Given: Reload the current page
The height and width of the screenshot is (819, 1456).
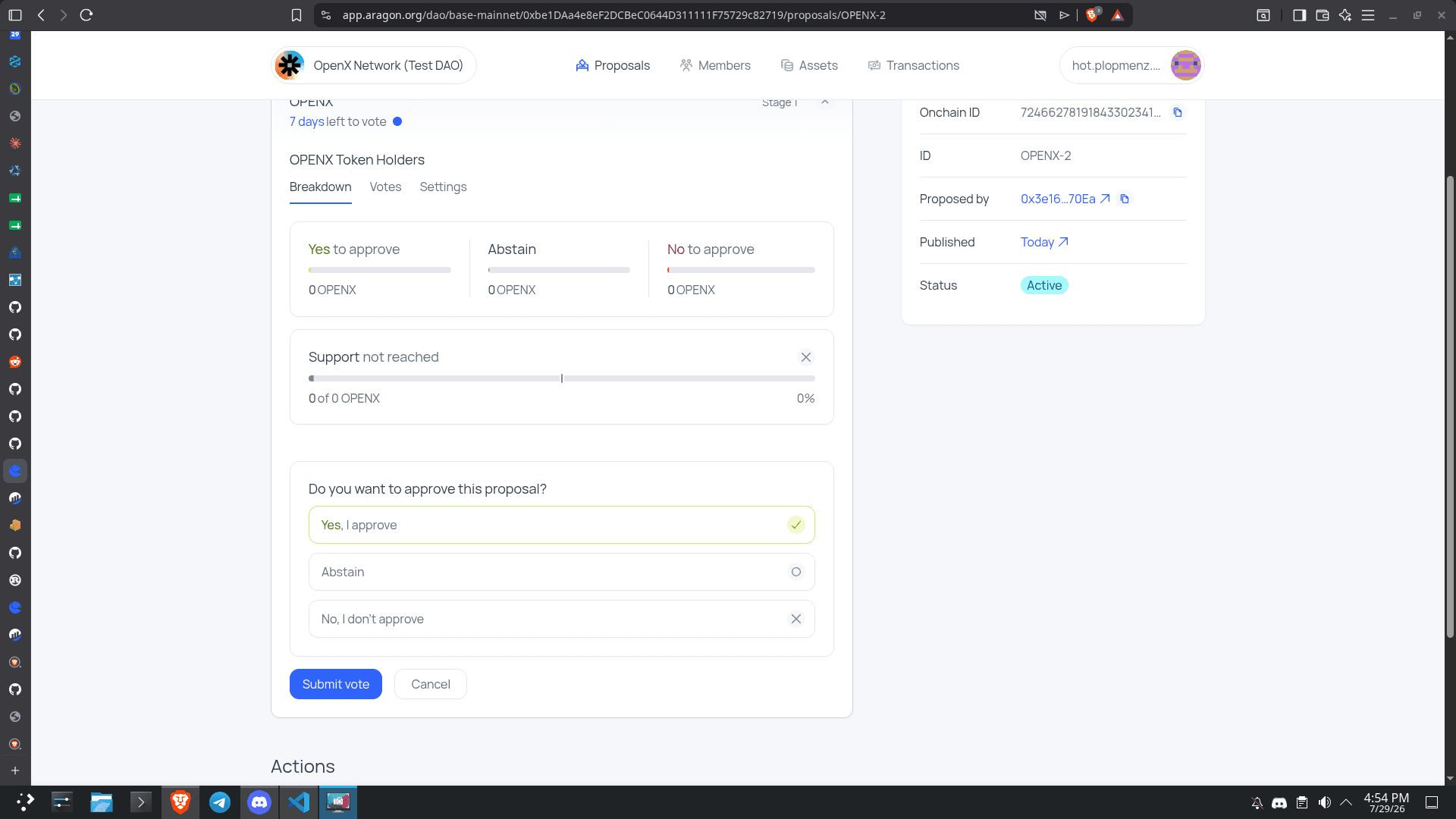Looking at the screenshot, I should [86, 15].
